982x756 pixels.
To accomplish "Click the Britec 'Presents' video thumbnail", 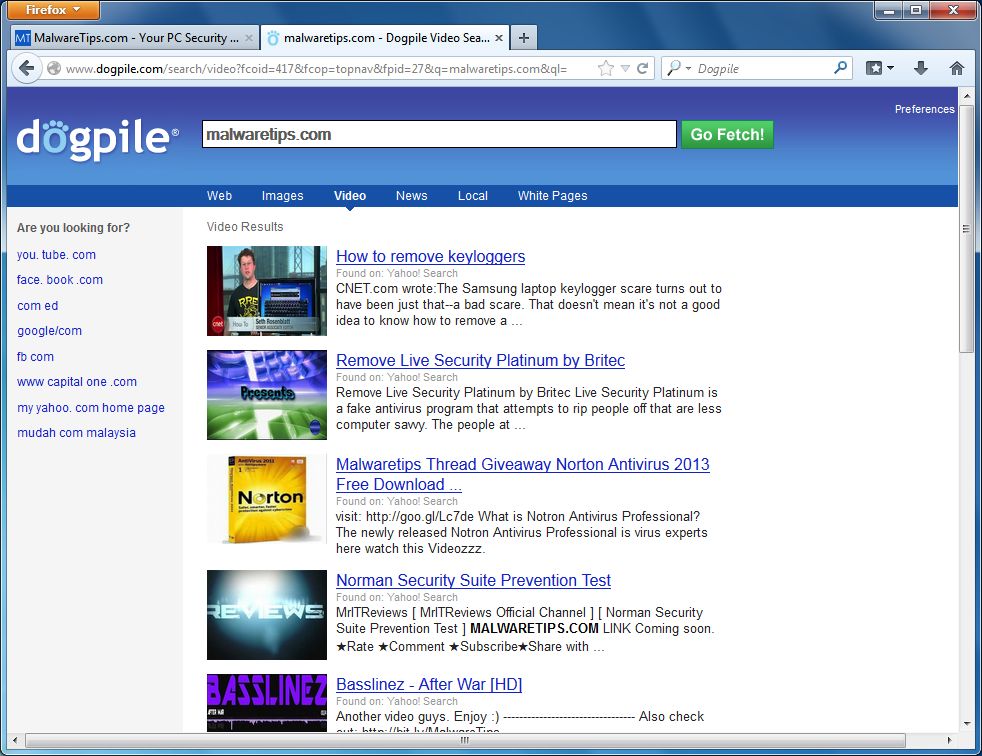I will click(267, 395).
